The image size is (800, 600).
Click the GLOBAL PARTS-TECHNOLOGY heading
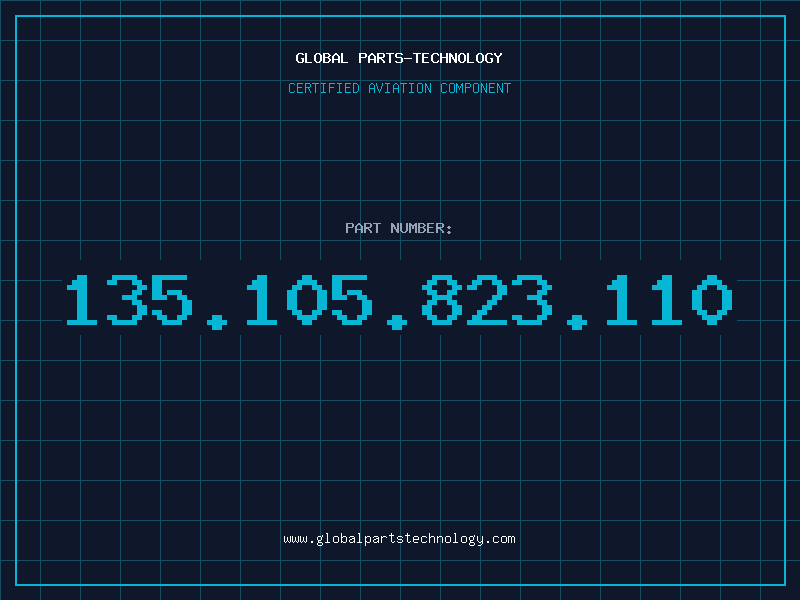coord(399,58)
